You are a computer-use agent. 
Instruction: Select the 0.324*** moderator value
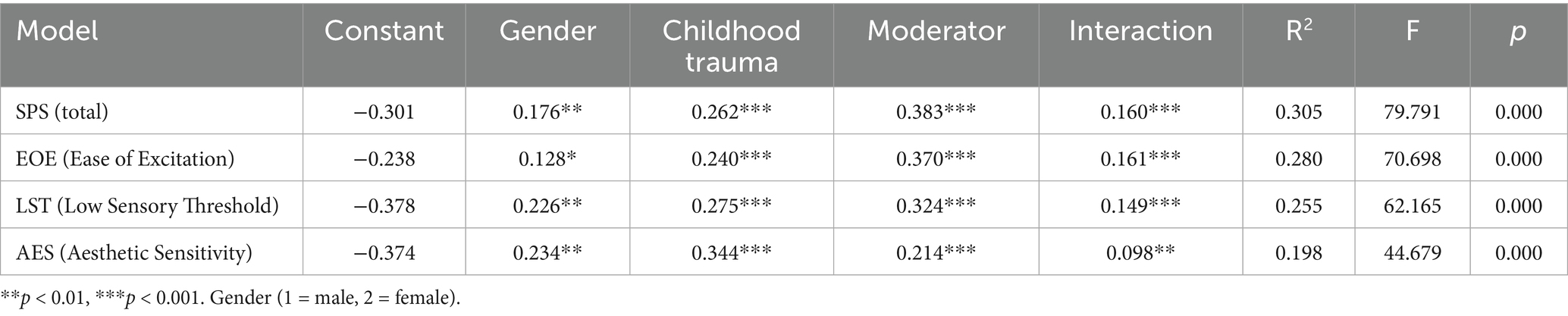936,206
